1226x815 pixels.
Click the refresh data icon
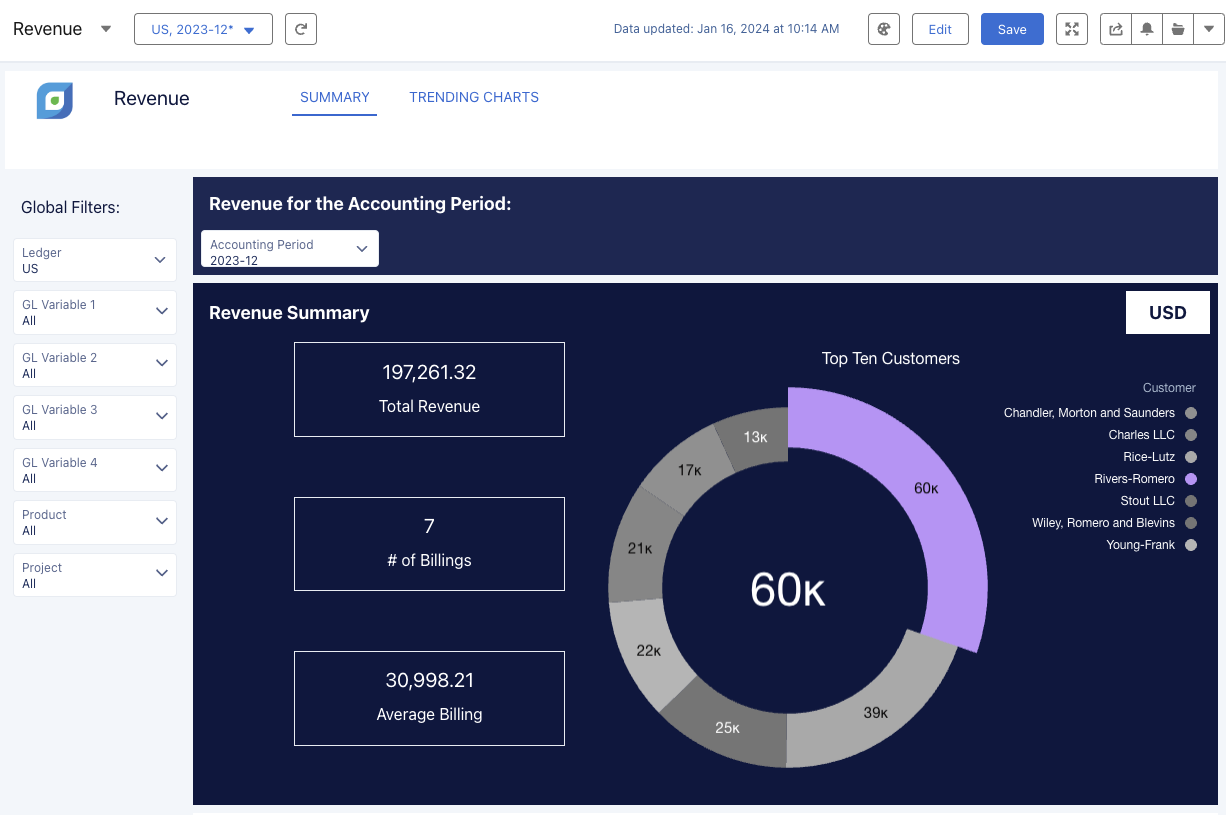[x=301, y=29]
